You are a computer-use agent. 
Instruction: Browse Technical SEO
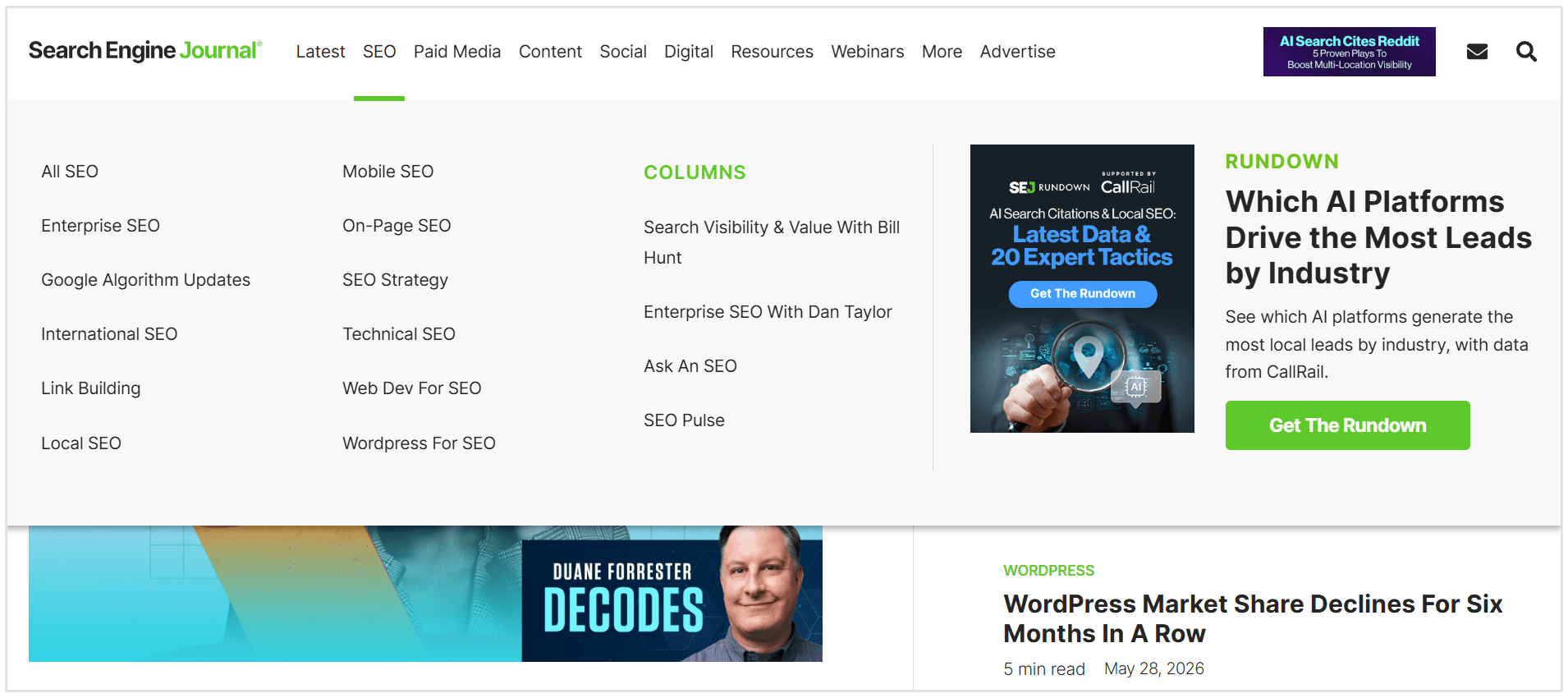point(399,334)
